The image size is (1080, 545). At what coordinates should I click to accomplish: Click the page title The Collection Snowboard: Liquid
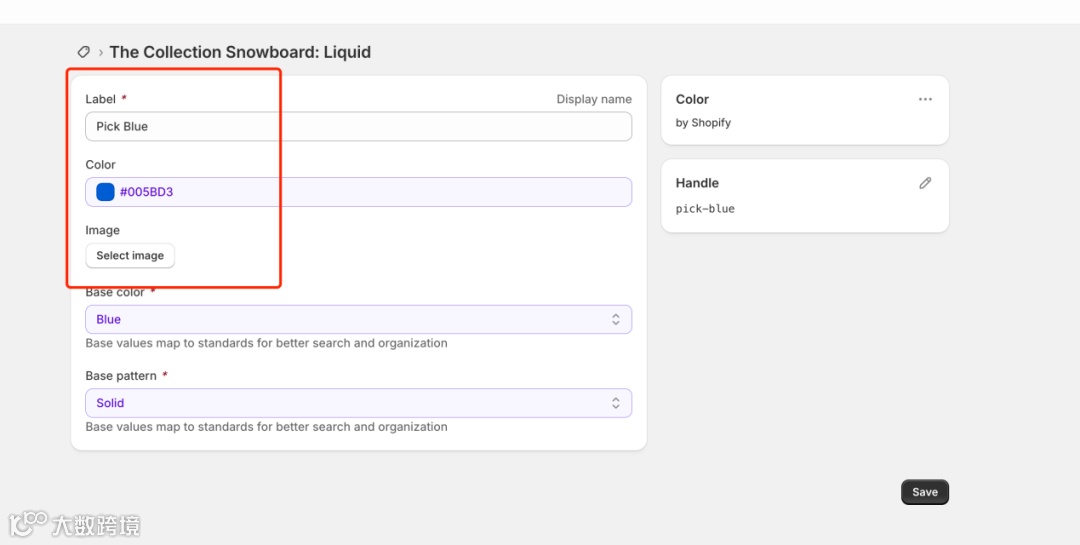pyautogui.click(x=240, y=52)
